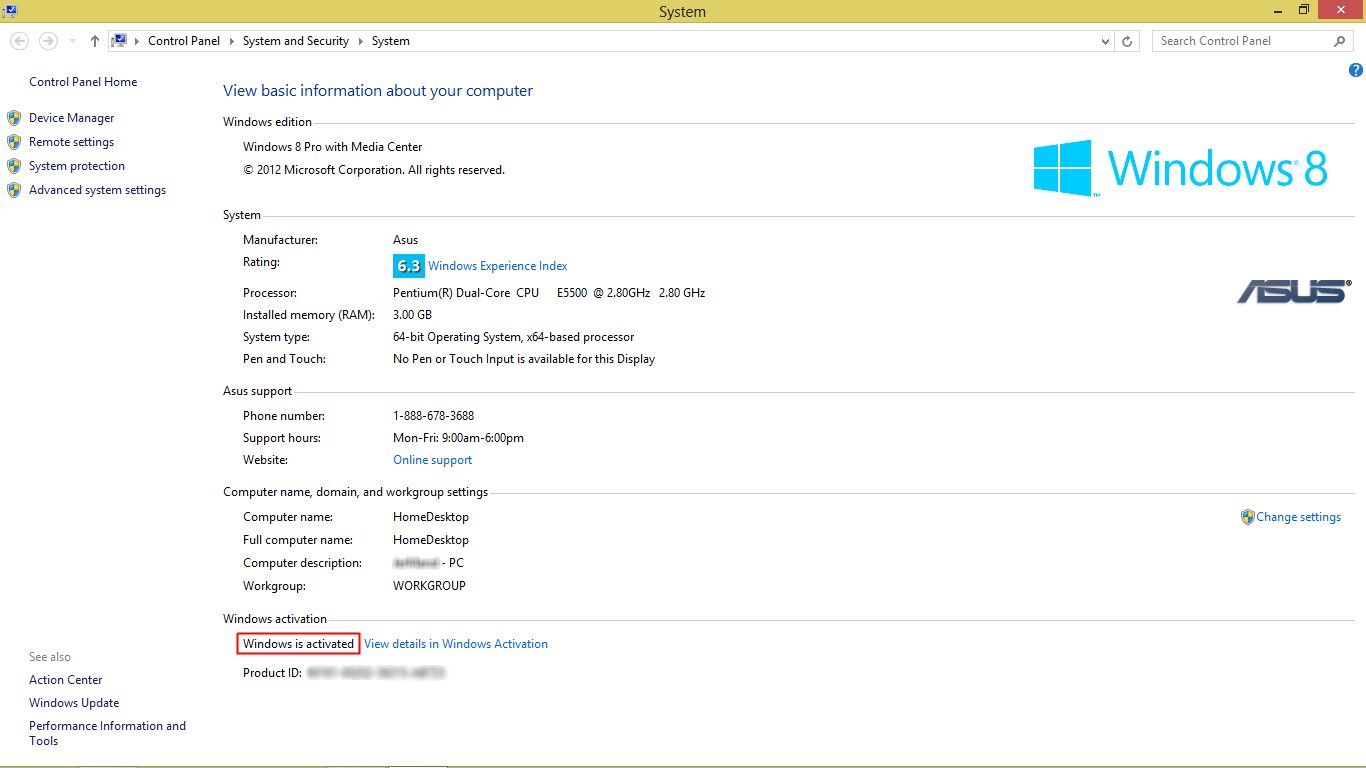Click the shield icon beside Remote settings

coord(14,142)
